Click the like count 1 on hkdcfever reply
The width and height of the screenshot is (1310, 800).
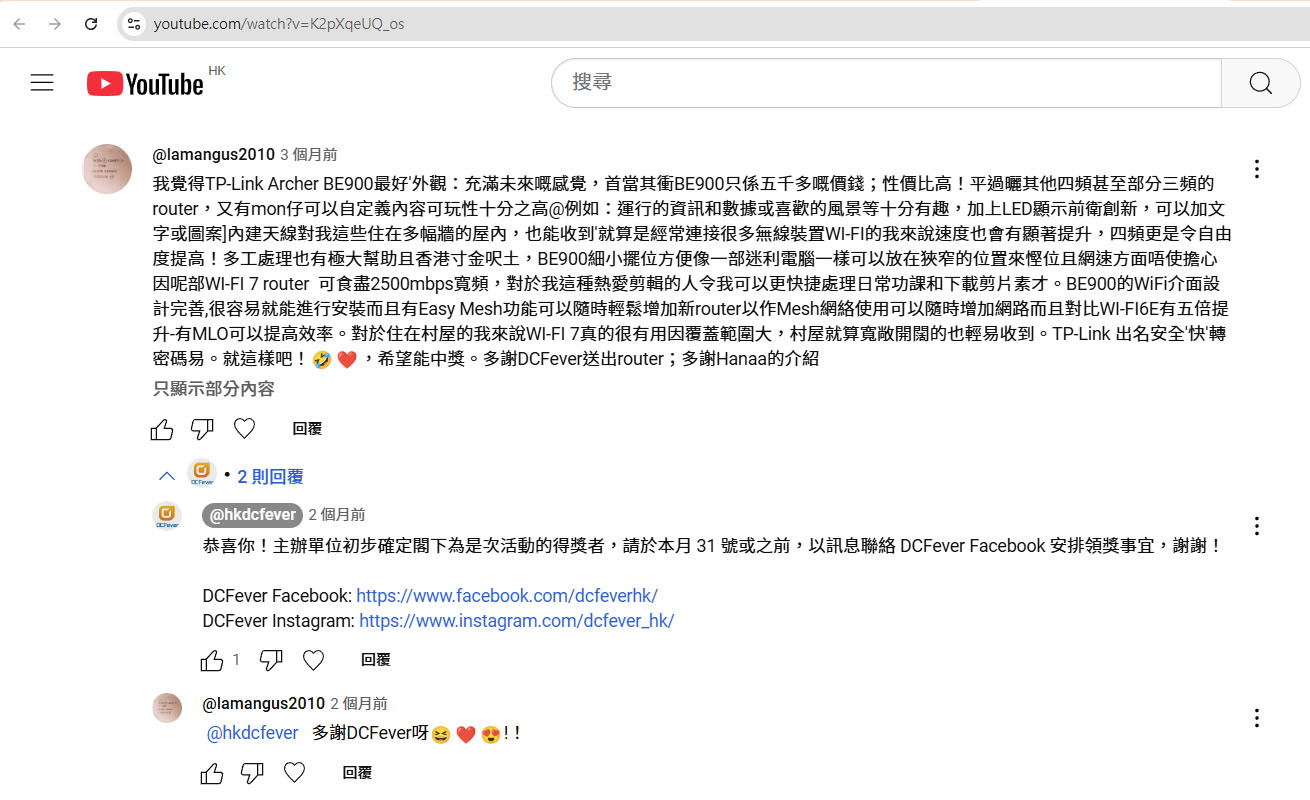[x=236, y=660]
